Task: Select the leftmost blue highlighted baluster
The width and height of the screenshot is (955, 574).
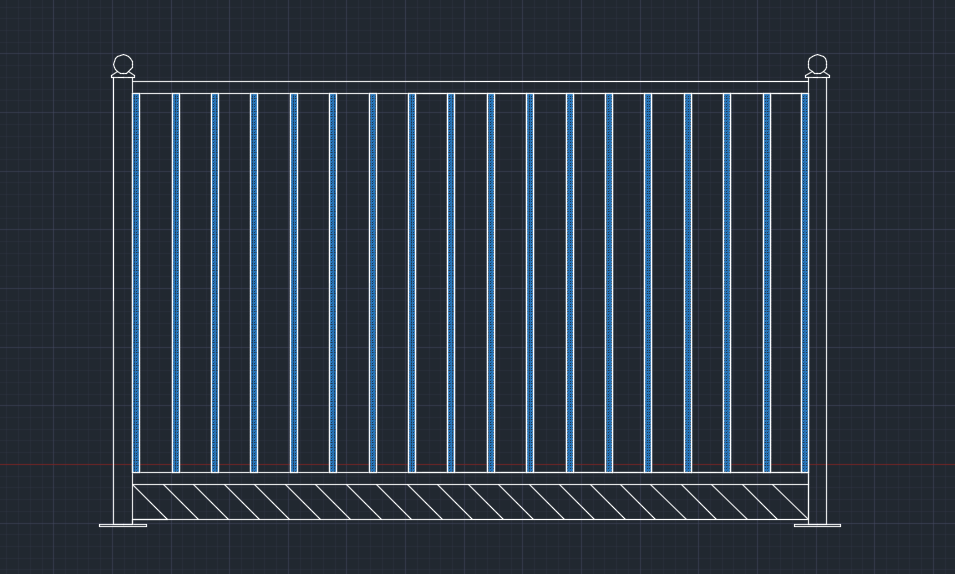Action: point(137,280)
